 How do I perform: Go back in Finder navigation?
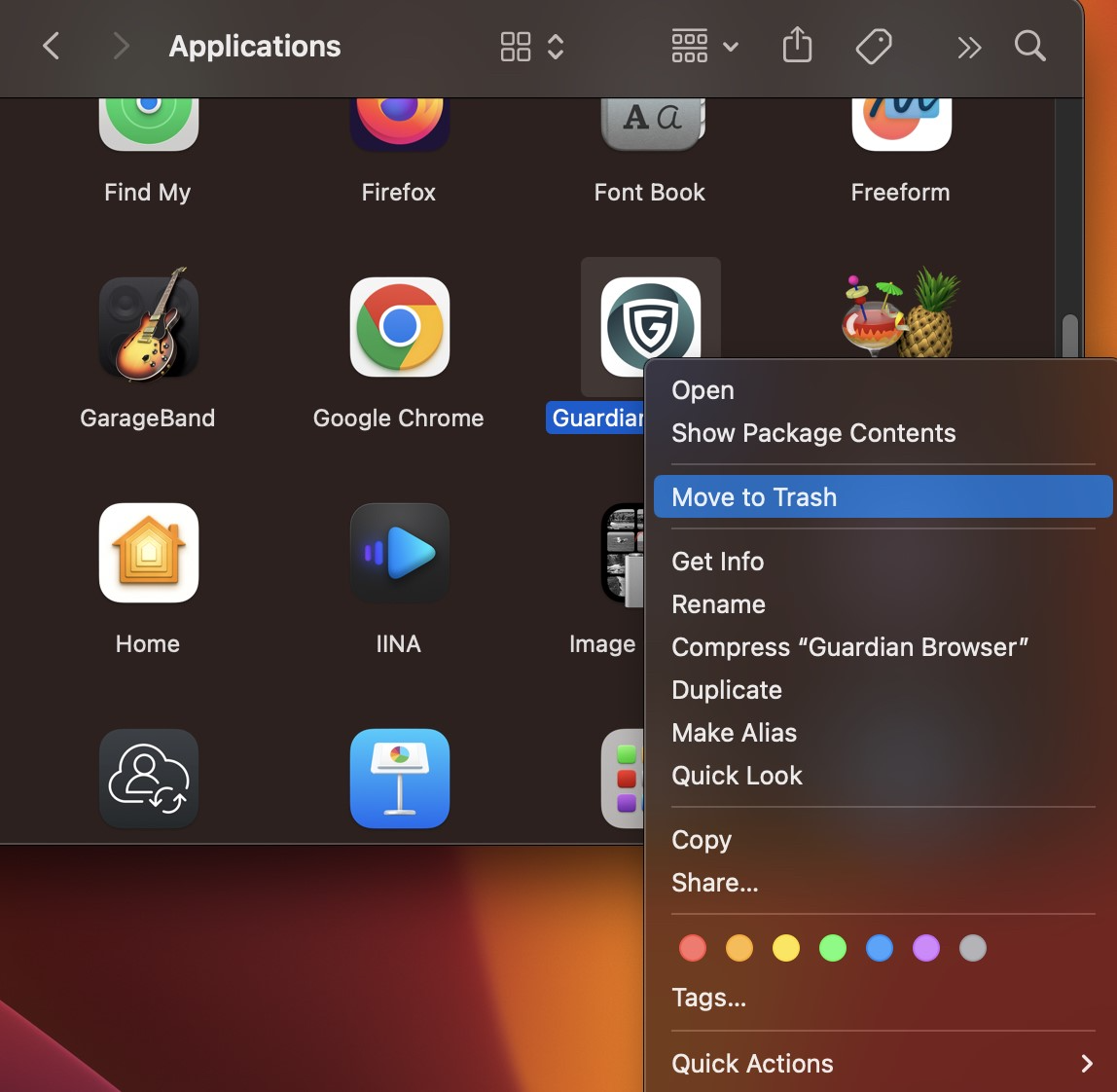[x=51, y=47]
